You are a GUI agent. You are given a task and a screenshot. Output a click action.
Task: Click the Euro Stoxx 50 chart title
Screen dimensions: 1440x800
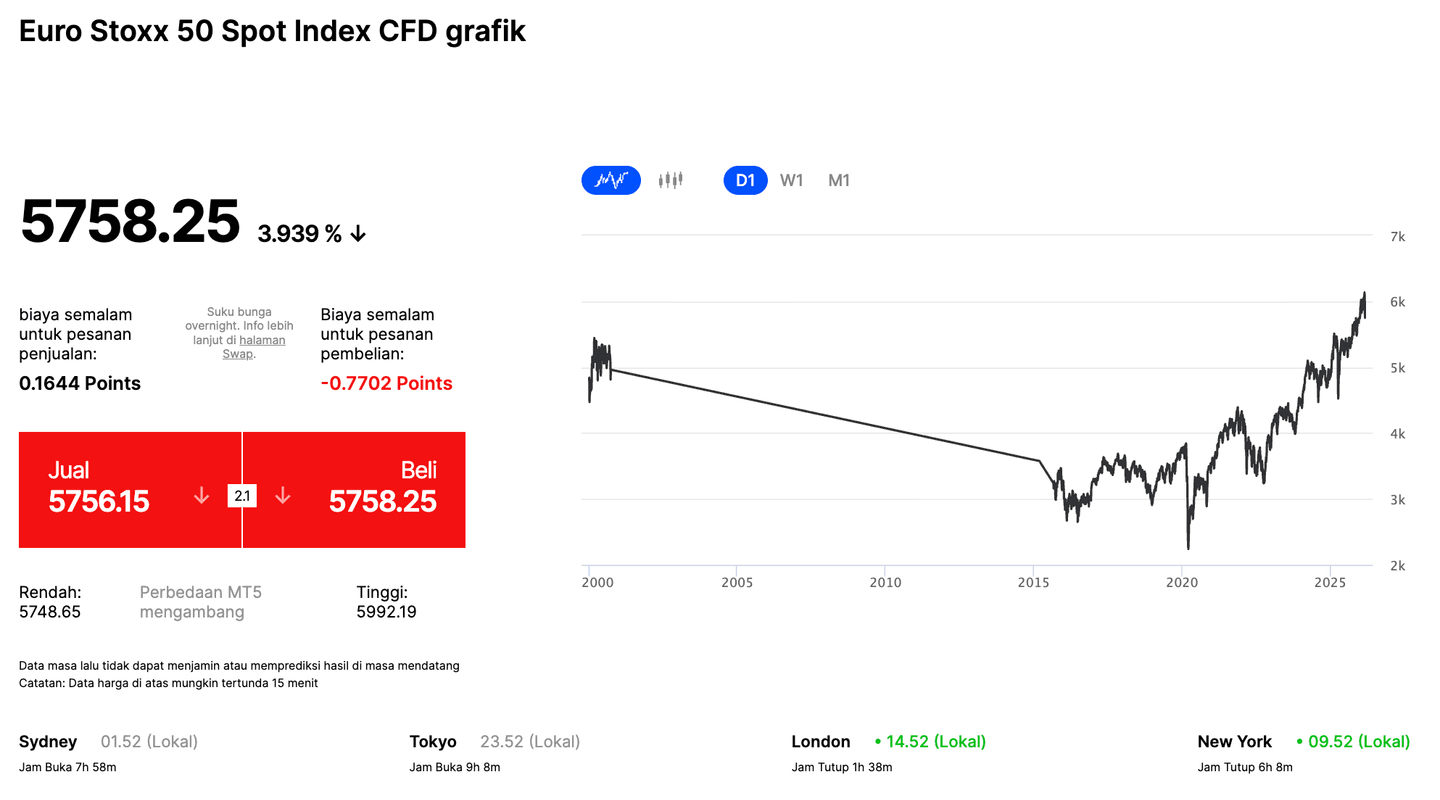click(271, 31)
